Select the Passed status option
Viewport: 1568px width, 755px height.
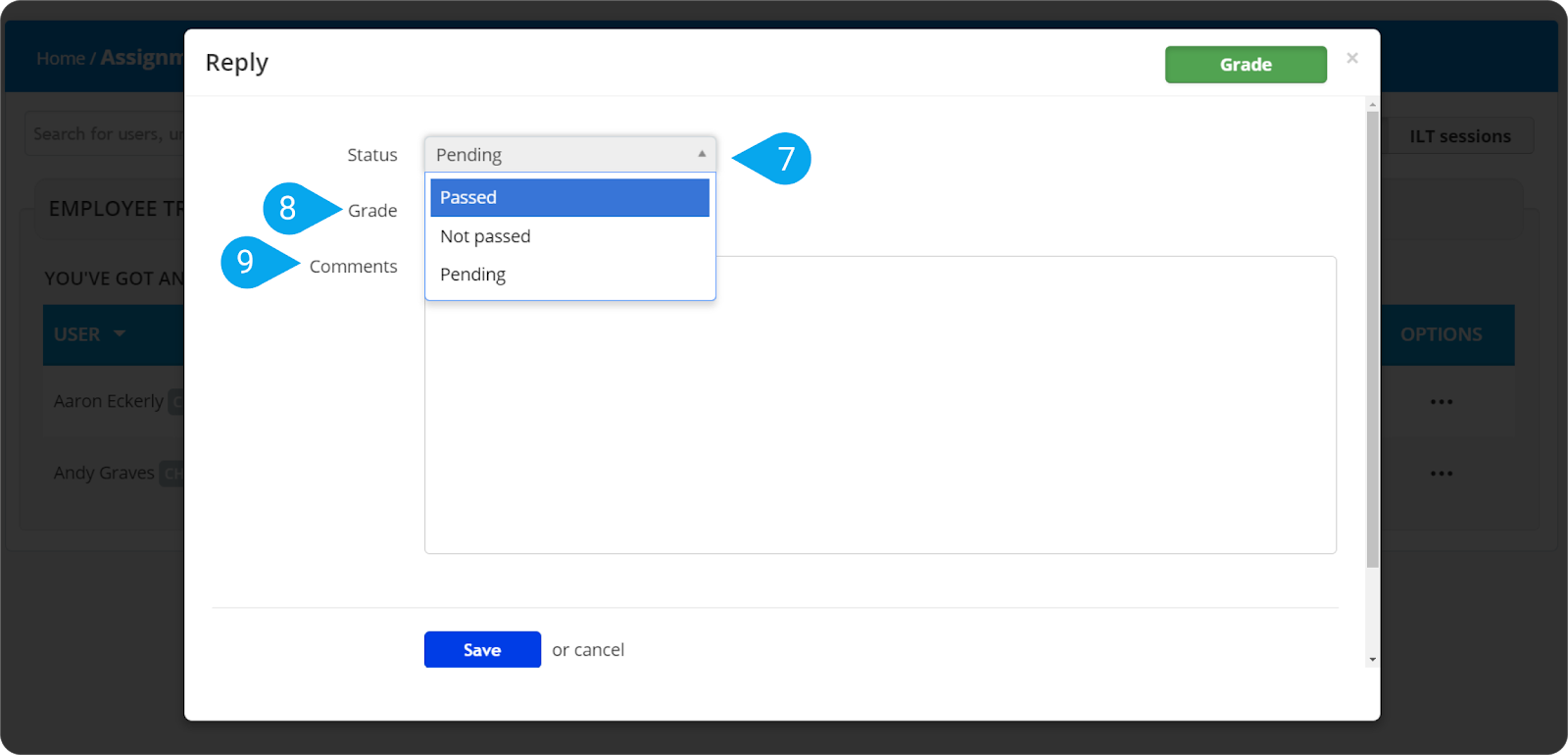[x=569, y=197]
